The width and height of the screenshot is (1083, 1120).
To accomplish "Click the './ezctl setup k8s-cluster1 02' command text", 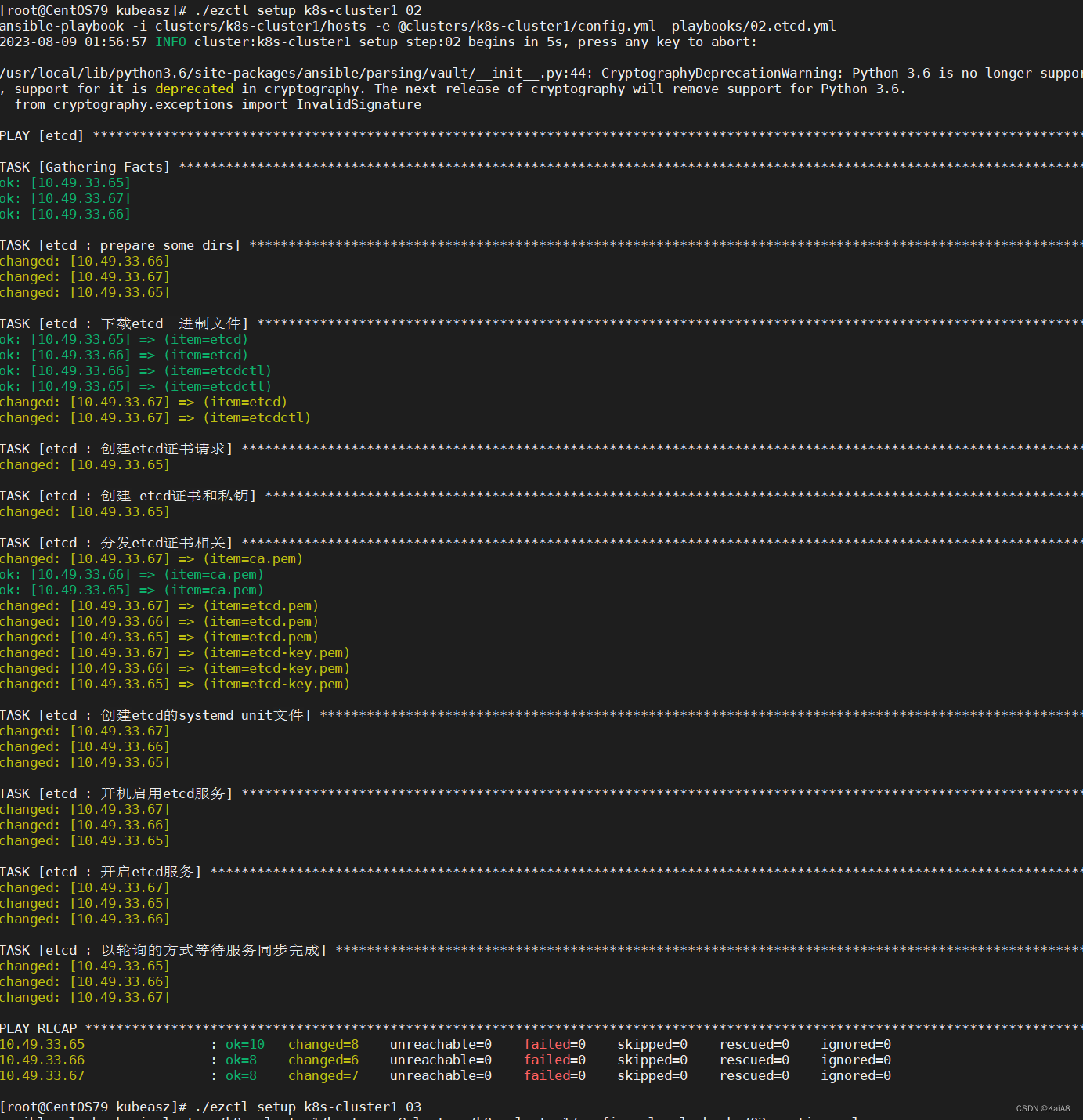I will pyautogui.click(x=308, y=10).
